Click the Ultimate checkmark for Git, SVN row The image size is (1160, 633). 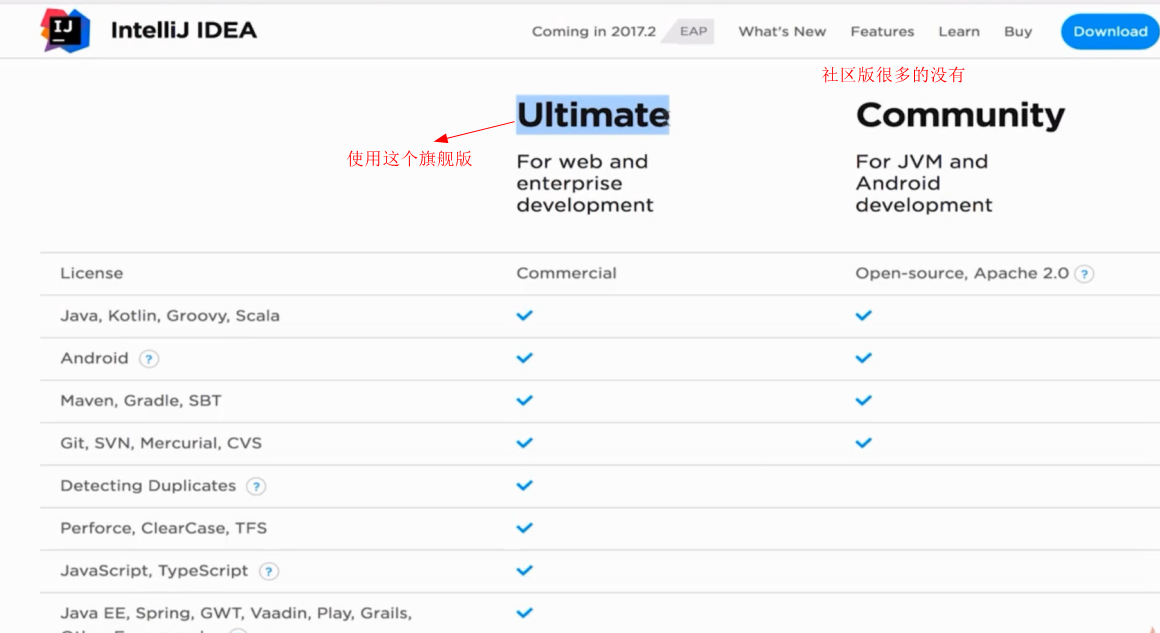(525, 443)
